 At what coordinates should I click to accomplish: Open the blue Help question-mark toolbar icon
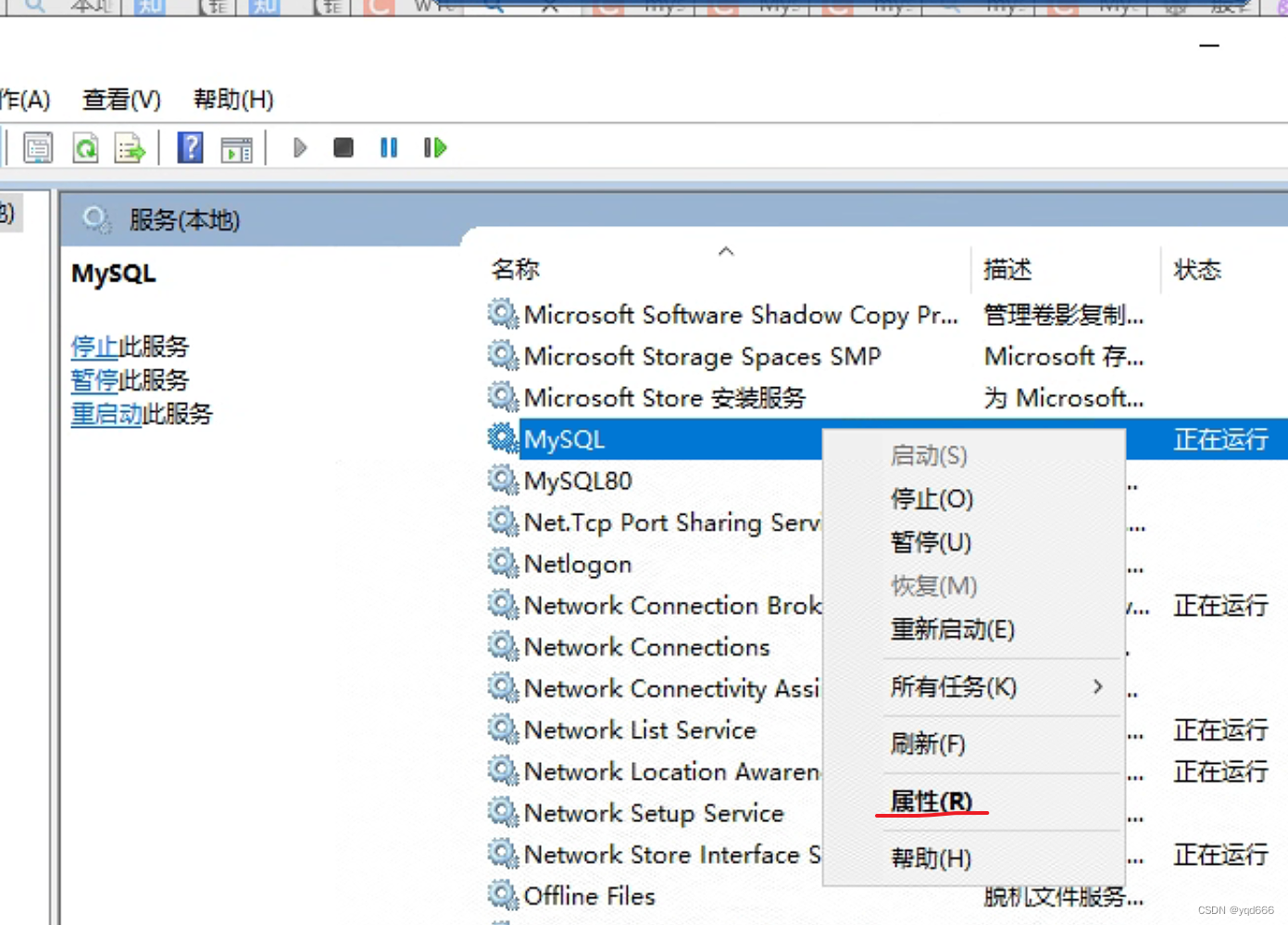click(x=190, y=148)
